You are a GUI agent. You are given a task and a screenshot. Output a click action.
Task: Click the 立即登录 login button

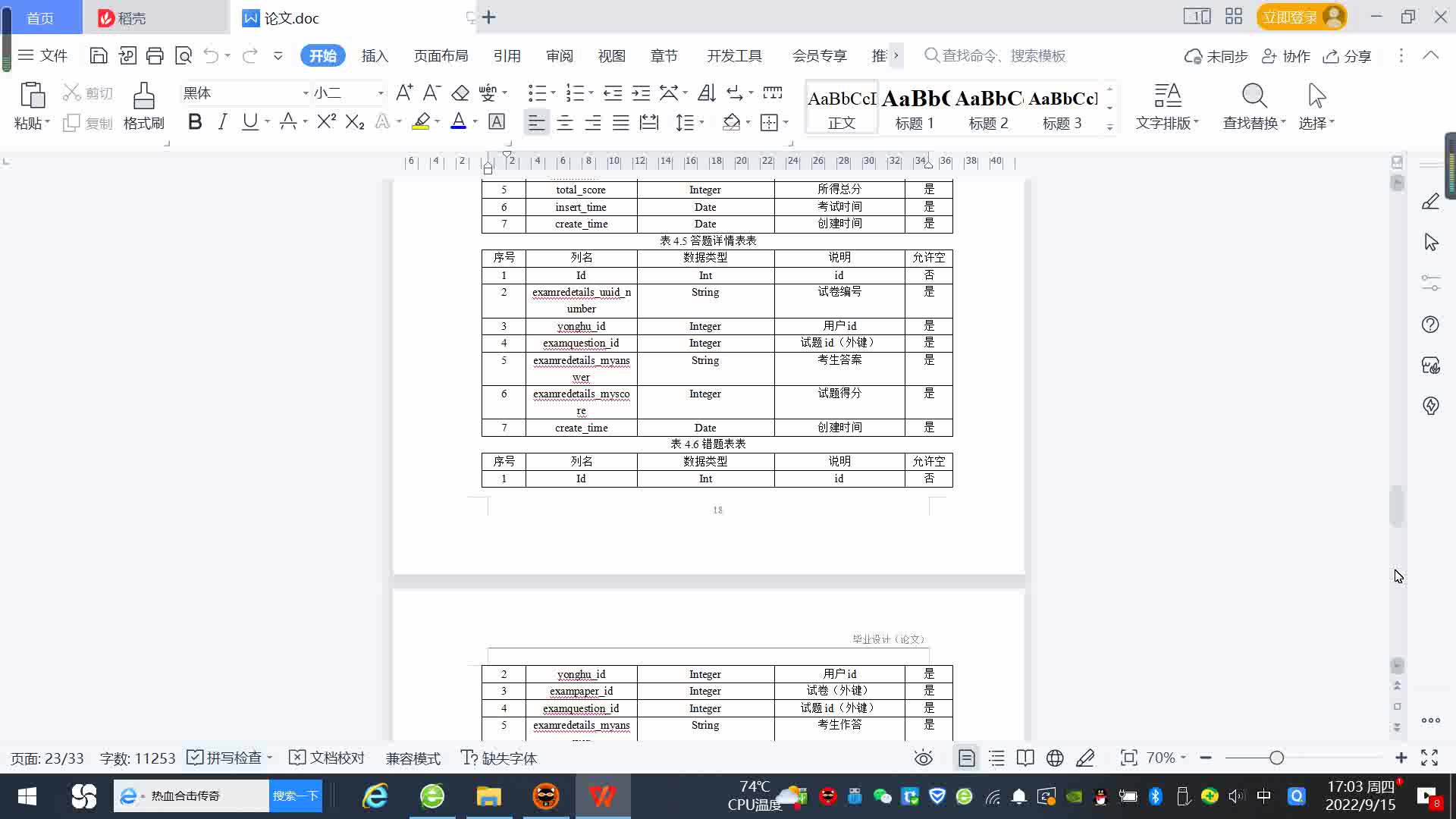click(1290, 17)
